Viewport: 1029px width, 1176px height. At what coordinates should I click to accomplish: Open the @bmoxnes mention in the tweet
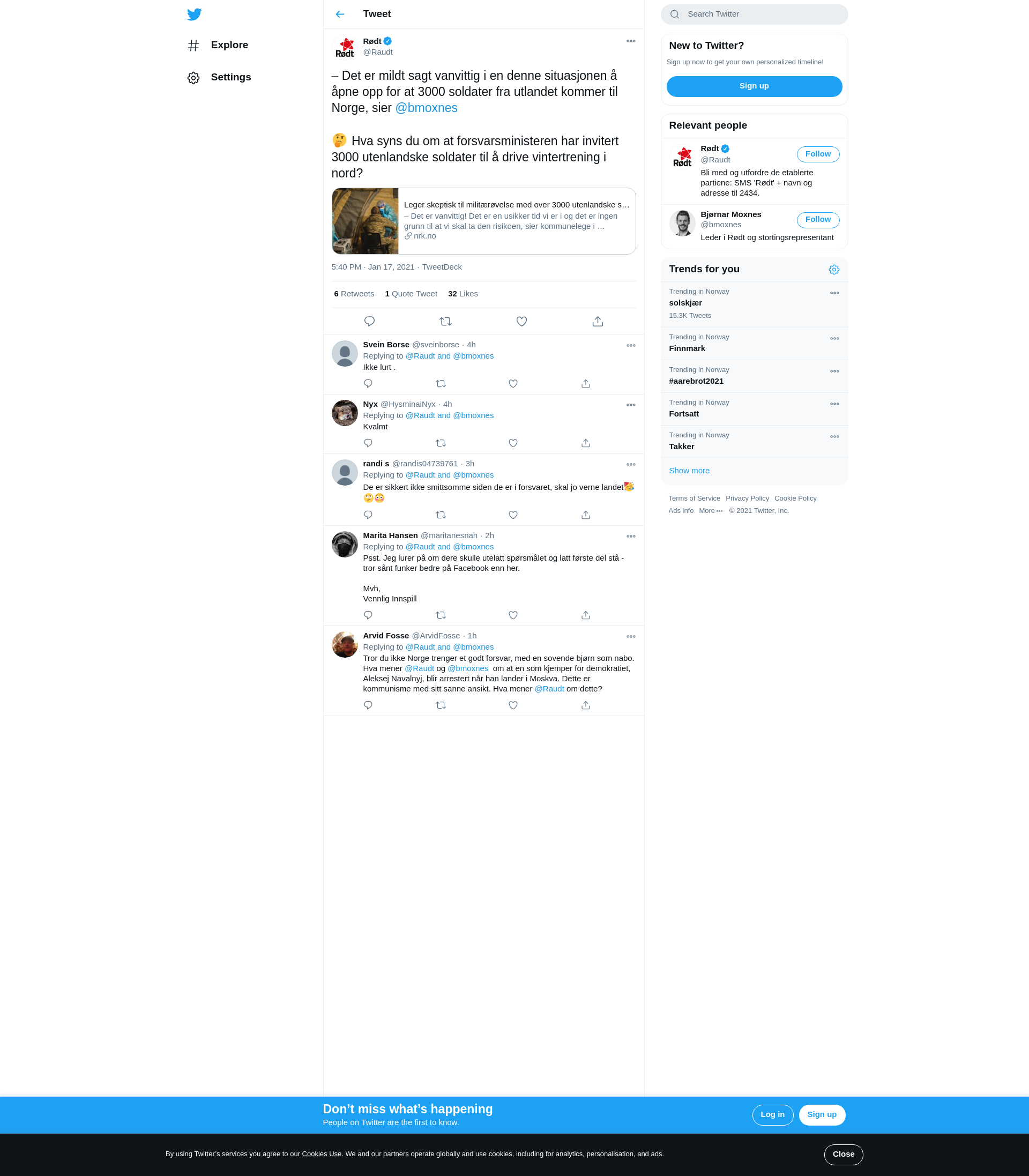point(426,108)
